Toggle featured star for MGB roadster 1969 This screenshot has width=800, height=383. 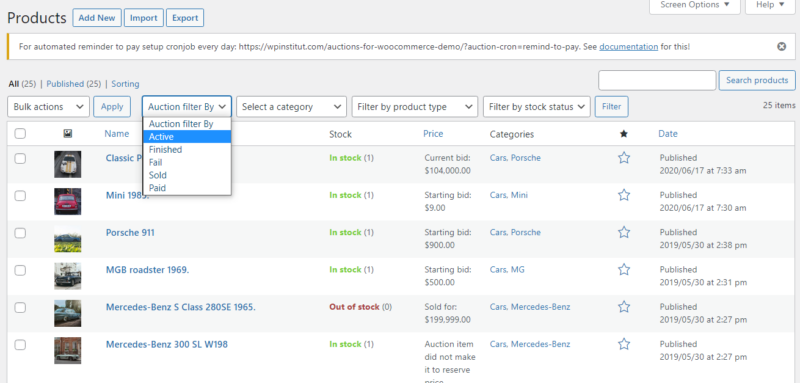[623, 270]
